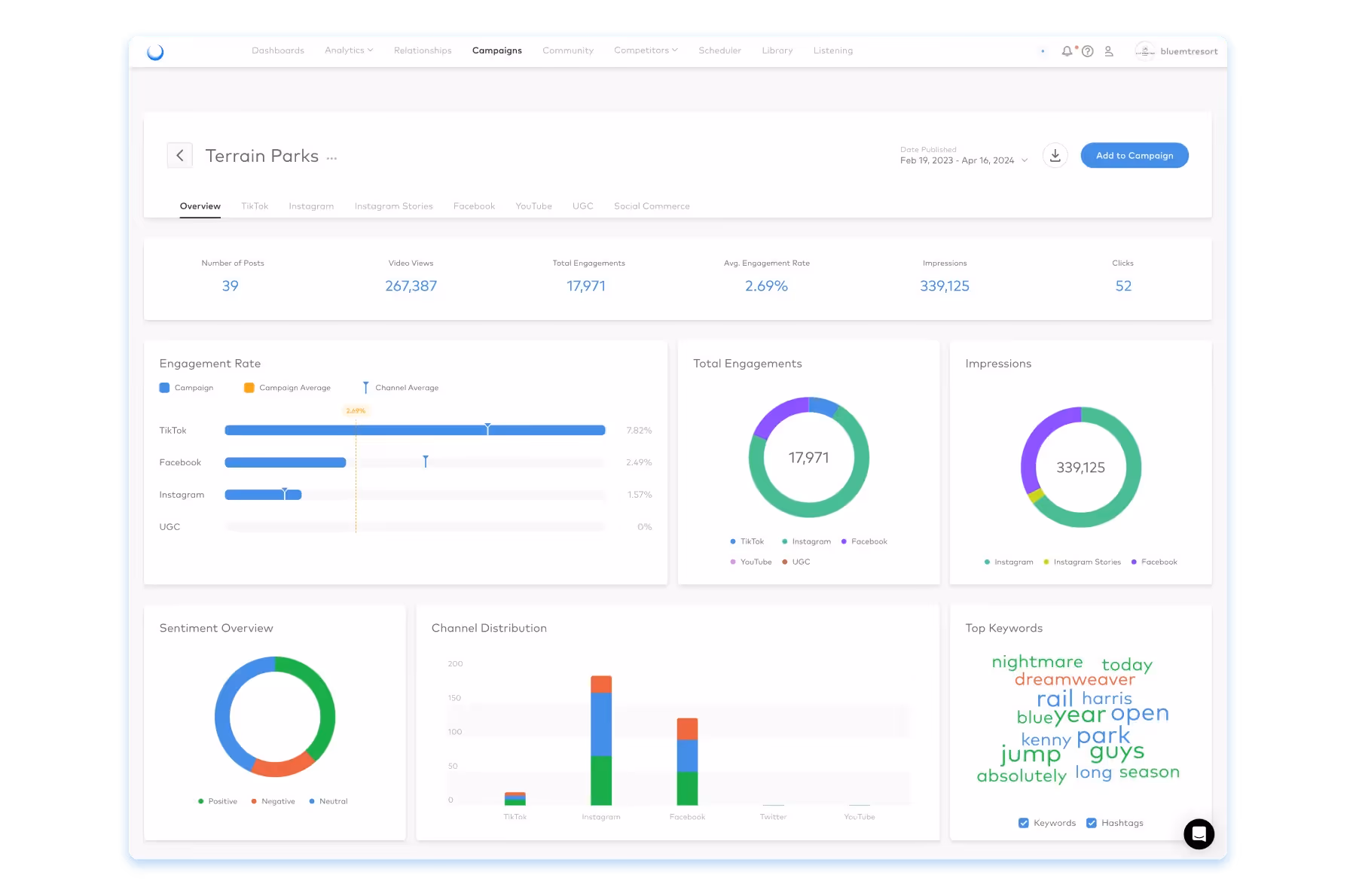
Task: Disable the Keywords checkbox in Top Keywords
Action: (x=1023, y=823)
